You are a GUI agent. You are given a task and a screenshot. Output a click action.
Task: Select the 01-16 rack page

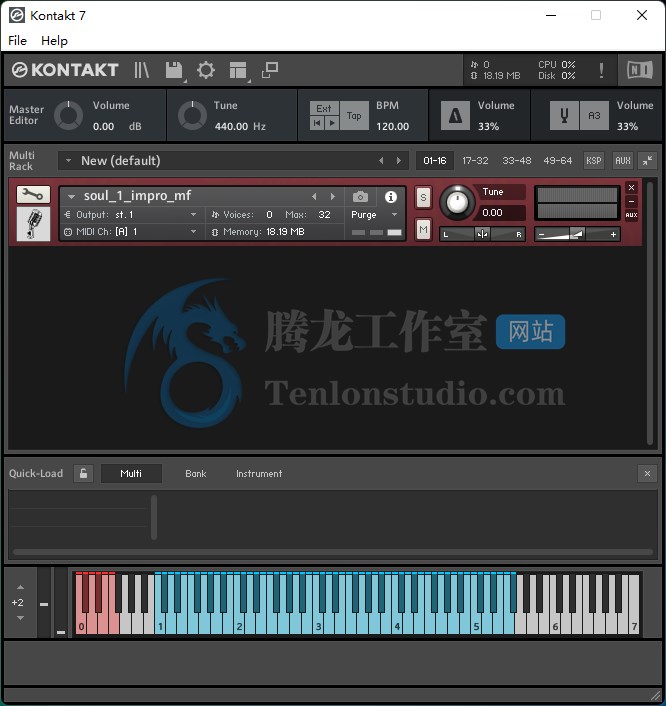click(x=435, y=161)
